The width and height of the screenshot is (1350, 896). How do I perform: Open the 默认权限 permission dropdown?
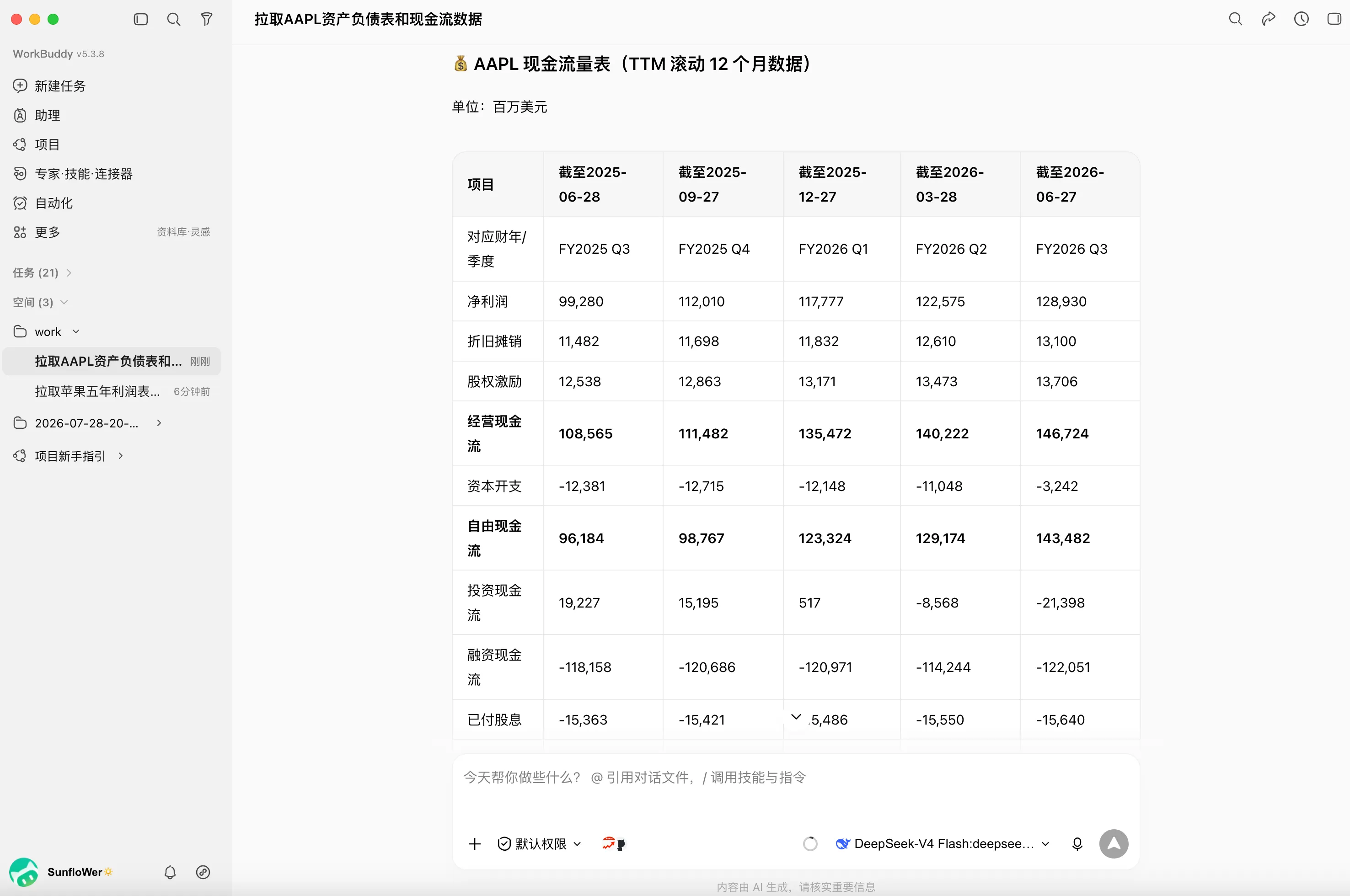pos(540,844)
